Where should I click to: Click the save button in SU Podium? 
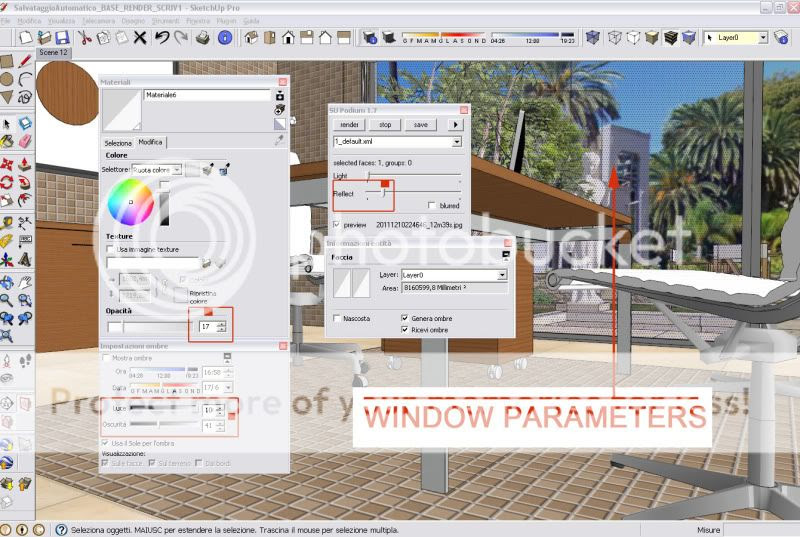click(x=421, y=125)
